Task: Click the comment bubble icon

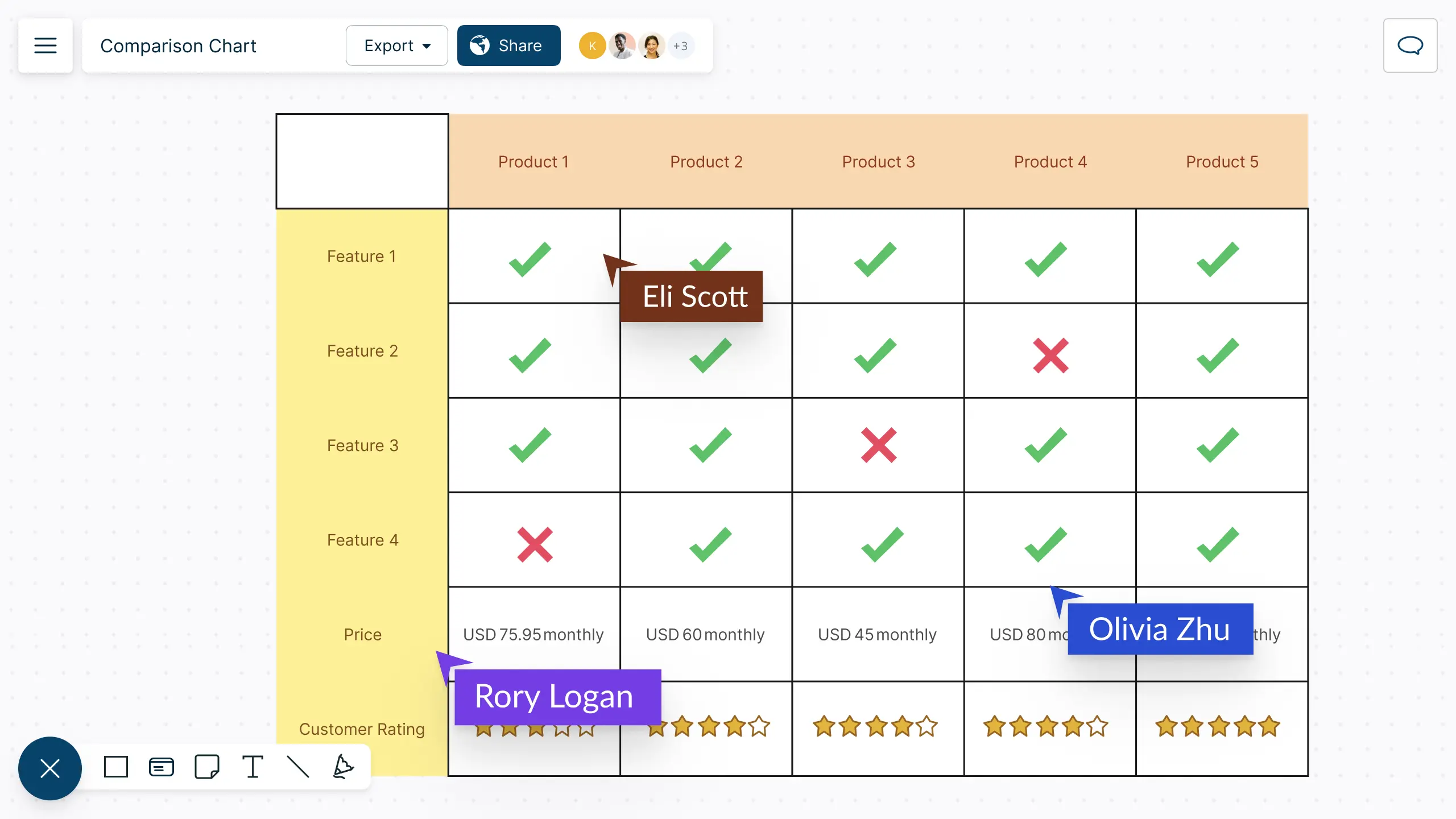Action: coord(1411,45)
